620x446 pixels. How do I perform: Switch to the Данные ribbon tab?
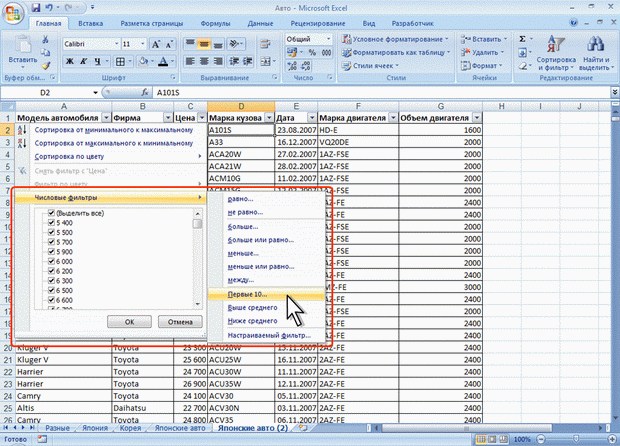tap(260, 23)
